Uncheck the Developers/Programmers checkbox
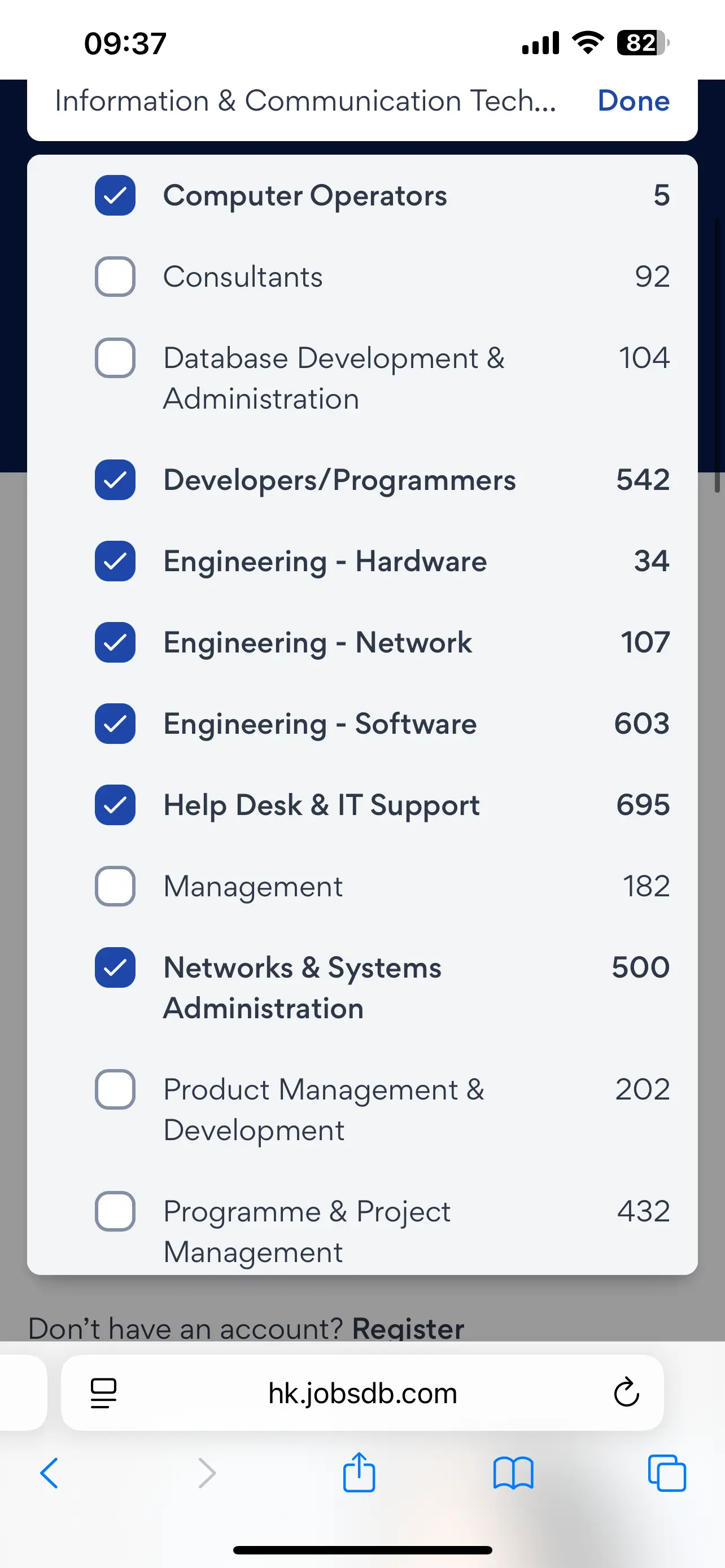Screen dimensions: 725x1568 pos(115,480)
